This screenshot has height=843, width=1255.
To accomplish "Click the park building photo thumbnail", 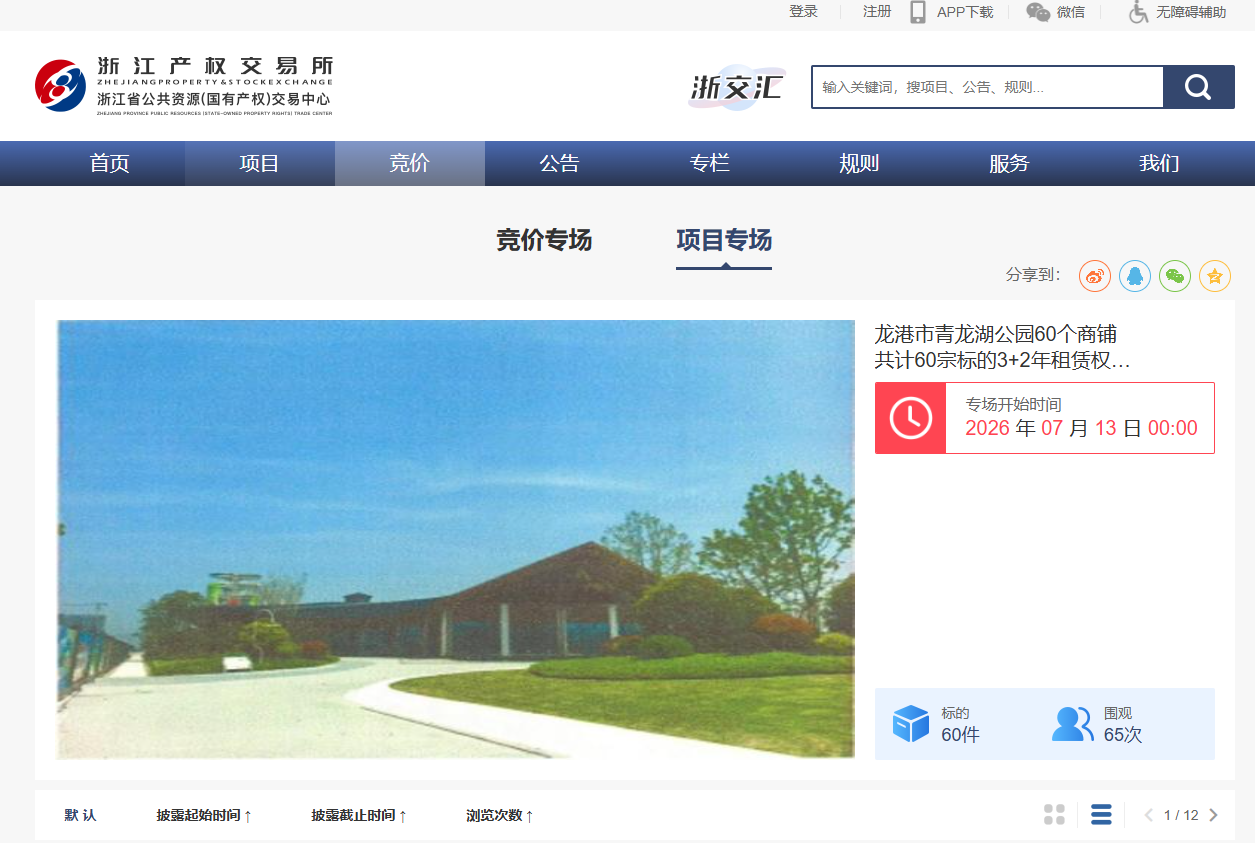I will 456,539.
